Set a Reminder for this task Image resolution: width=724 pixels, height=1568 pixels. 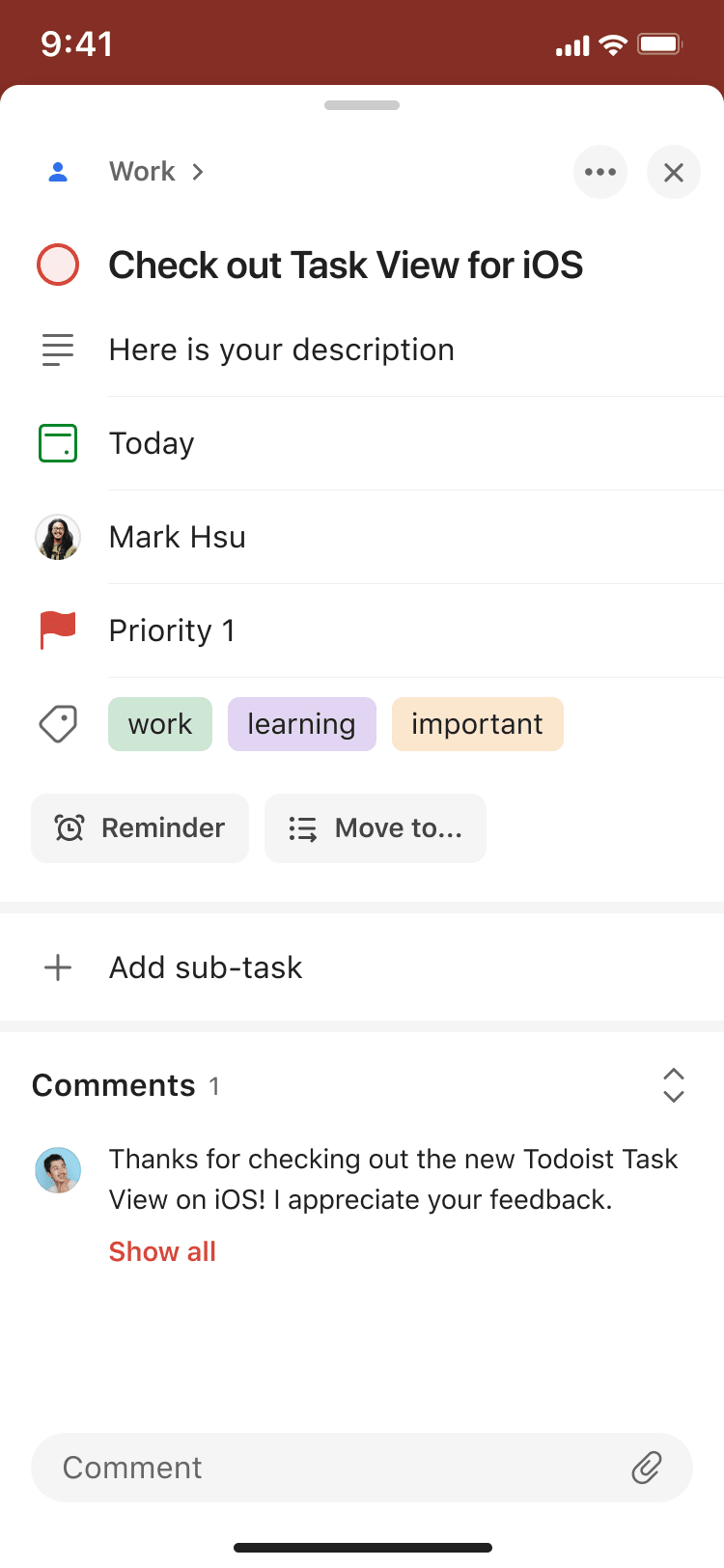[x=139, y=827]
